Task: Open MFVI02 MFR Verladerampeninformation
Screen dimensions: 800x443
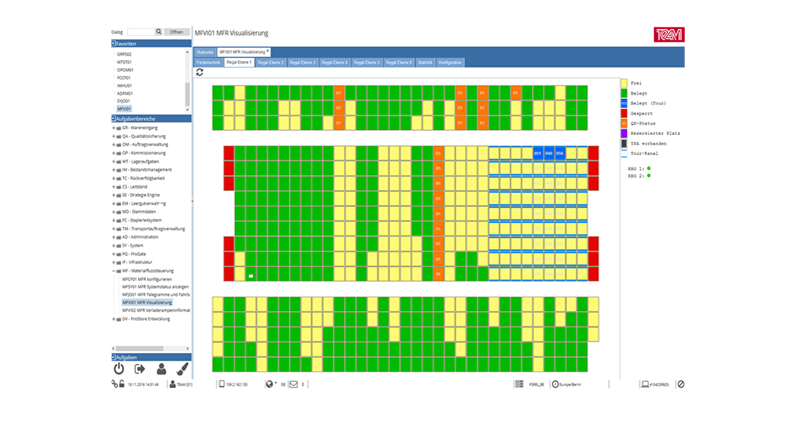Action: (x=156, y=310)
